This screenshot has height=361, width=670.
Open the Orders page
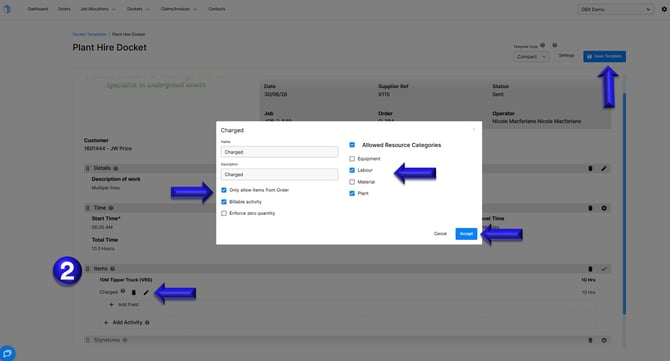[x=64, y=9]
